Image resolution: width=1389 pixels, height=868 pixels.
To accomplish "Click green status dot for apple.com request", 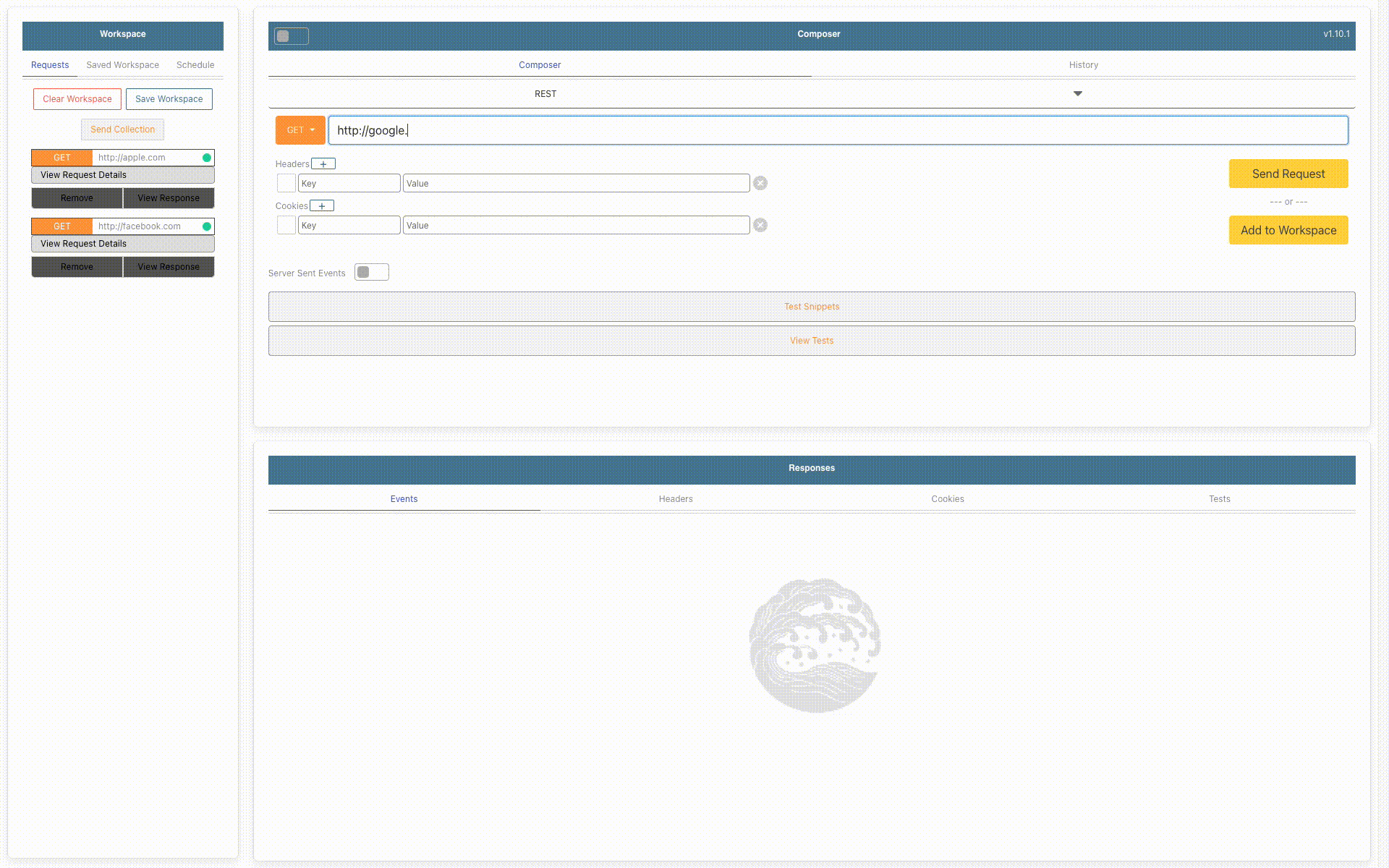I will coord(207,158).
